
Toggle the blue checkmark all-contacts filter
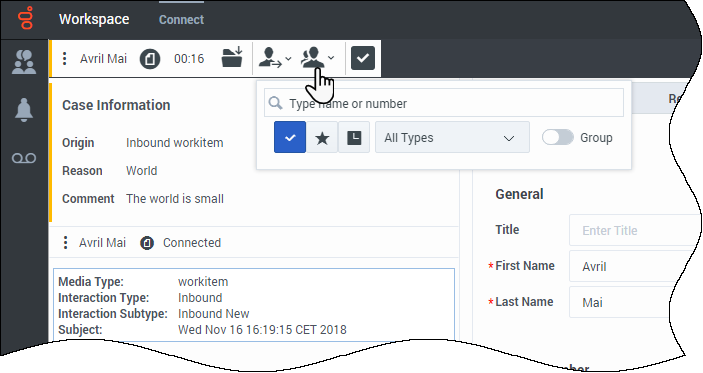(x=290, y=137)
